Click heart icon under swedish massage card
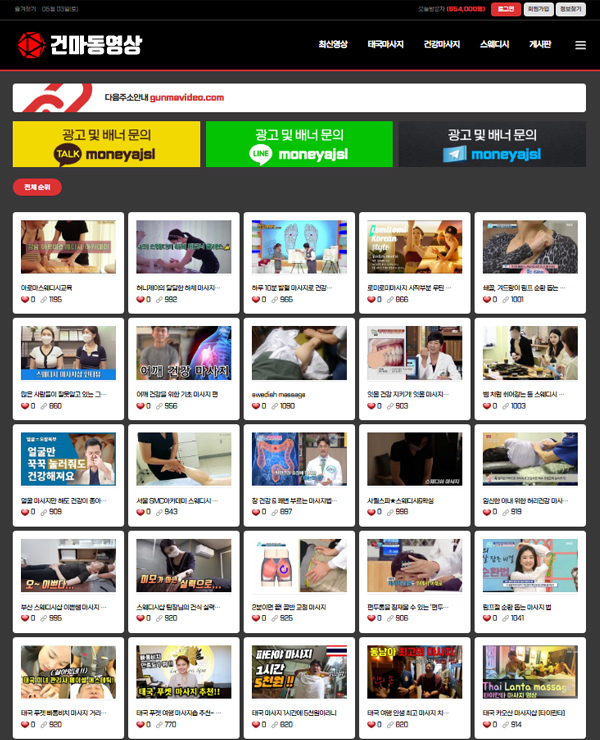Screen dimensions: 600x740 tap(256, 406)
